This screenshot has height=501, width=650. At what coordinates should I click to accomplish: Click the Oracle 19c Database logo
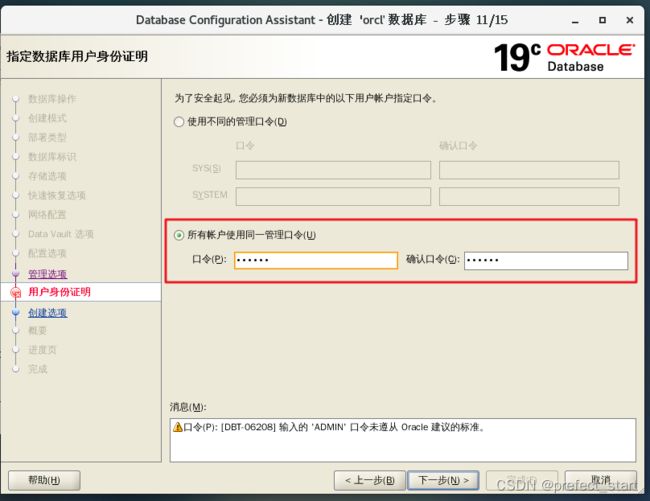(x=564, y=57)
